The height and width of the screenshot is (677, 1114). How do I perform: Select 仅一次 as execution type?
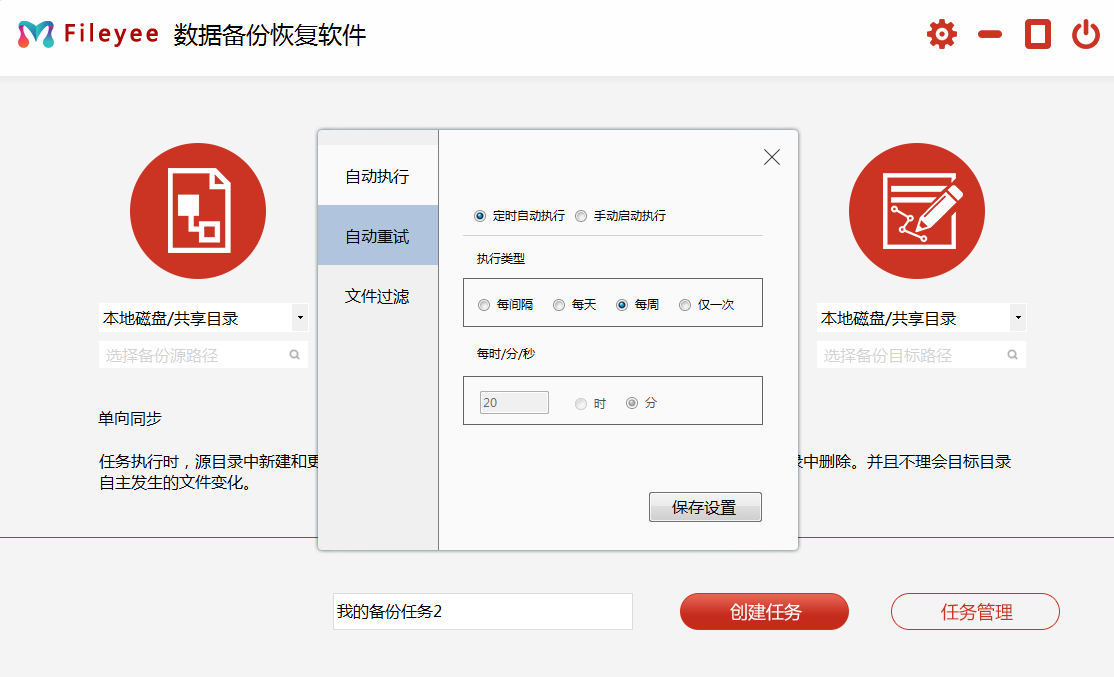(x=685, y=305)
